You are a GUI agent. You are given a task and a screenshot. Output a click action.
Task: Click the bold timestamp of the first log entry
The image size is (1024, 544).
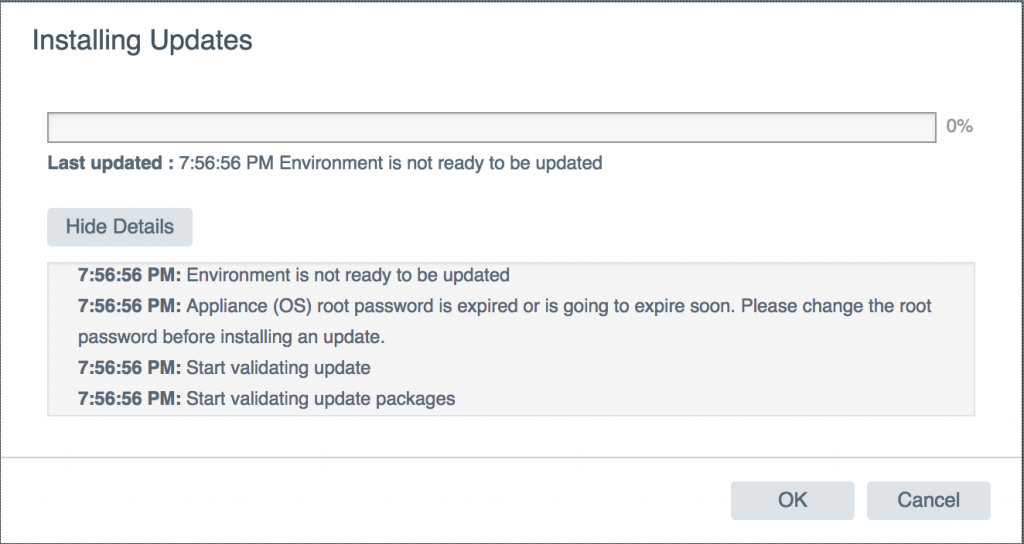click(x=130, y=275)
